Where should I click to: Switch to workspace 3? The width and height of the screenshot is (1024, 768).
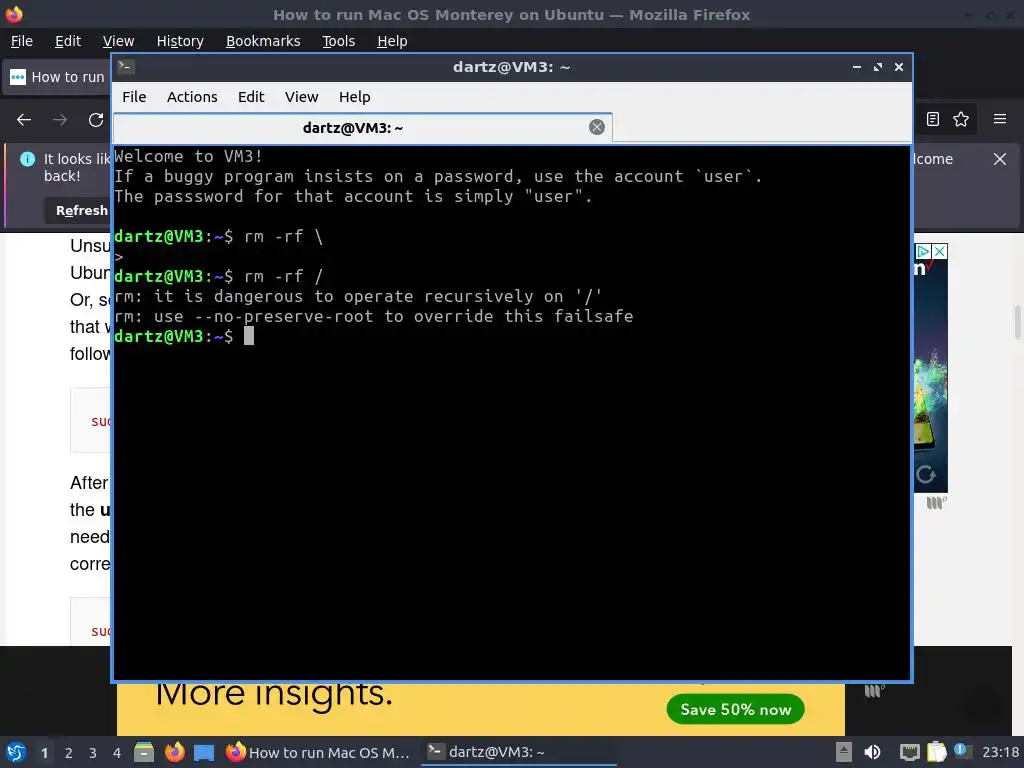point(93,753)
